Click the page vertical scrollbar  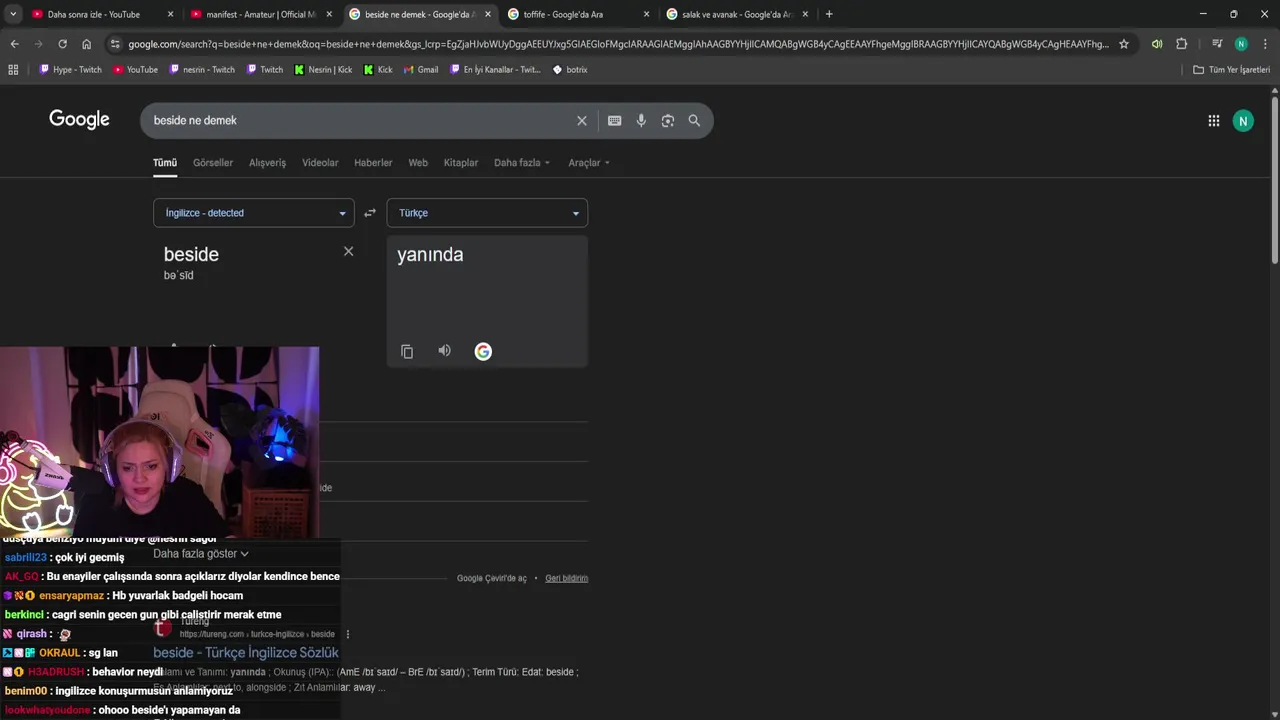(1274, 180)
